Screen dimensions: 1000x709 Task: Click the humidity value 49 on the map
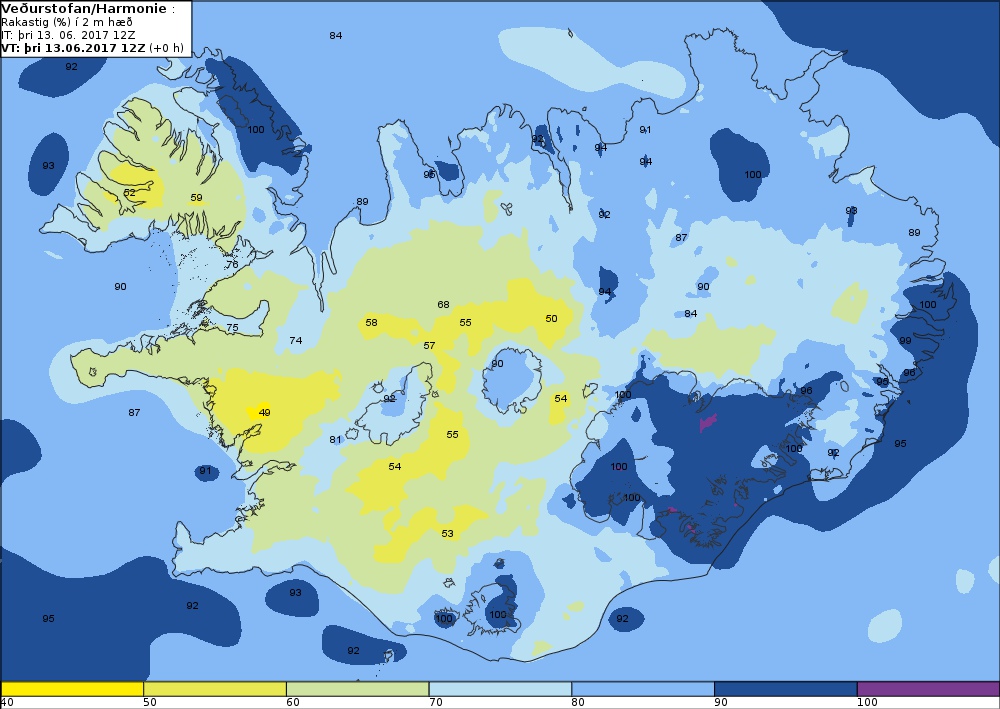point(265,413)
